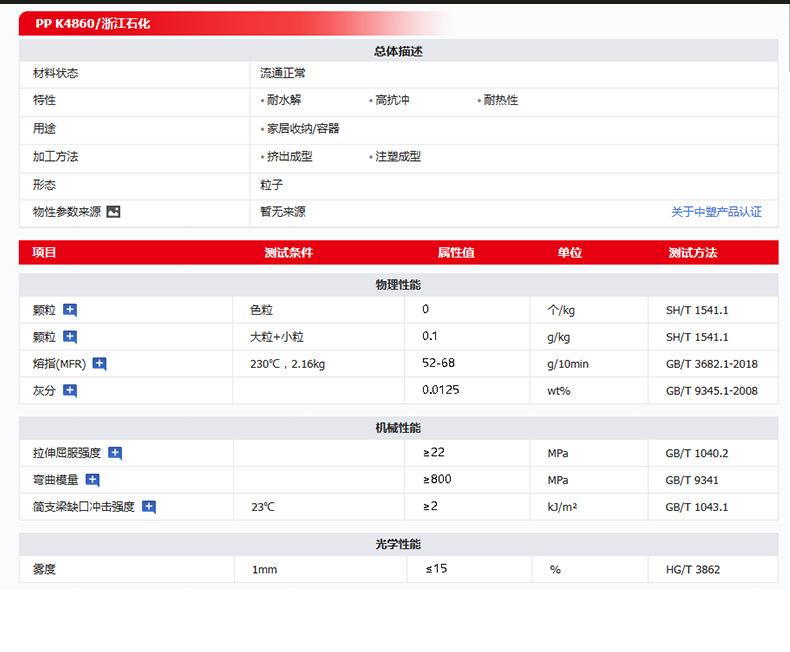Click the plus icon next to 熔指(MFR)
The height and width of the screenshot is (652, 790).
[x=99, y=364]
